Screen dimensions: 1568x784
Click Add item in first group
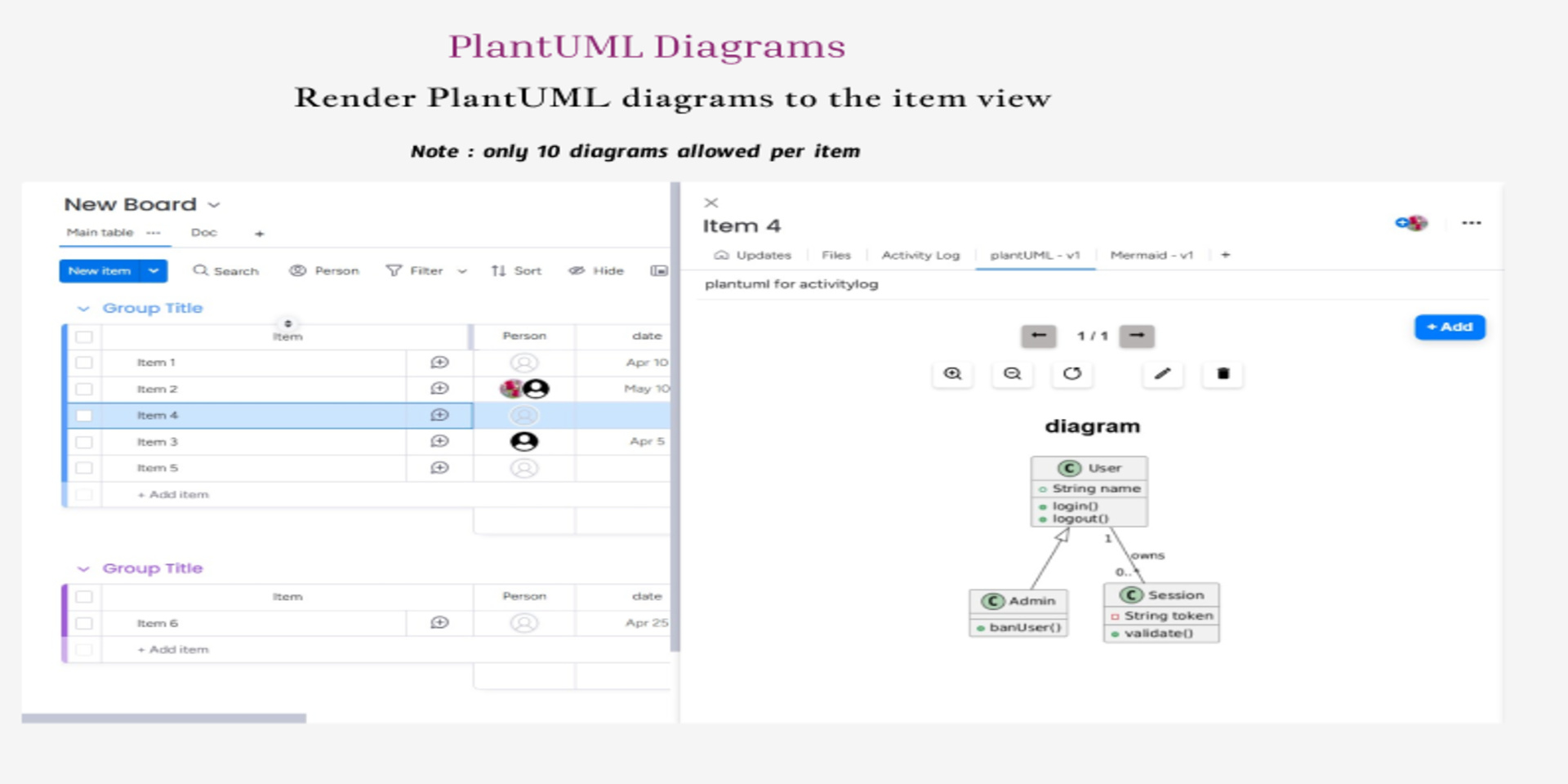(x=173, y=494)
